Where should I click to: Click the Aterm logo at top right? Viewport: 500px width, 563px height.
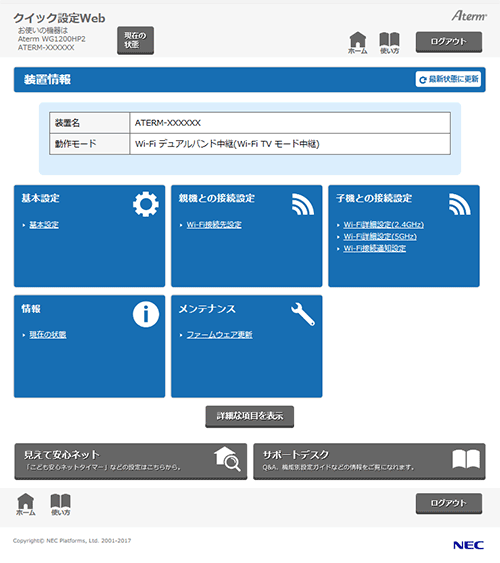pyautogui.click(x=469, y=16)
